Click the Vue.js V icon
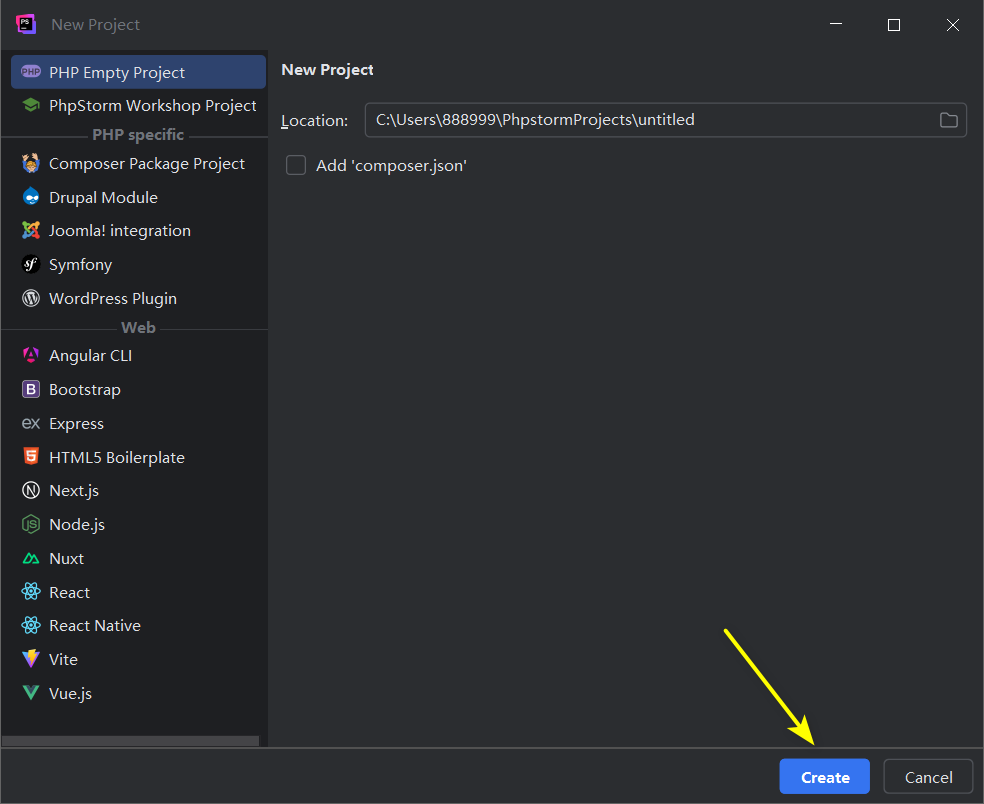The height and width of the screenshot is (804, 984). coord(31,693)
